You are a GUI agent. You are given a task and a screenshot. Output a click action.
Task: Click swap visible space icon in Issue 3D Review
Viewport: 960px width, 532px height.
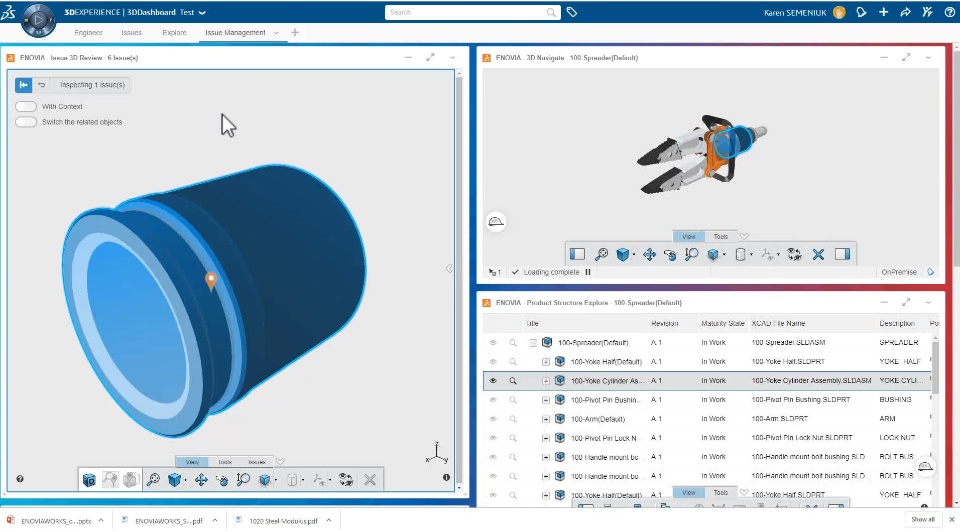click(x=346, y=479)
